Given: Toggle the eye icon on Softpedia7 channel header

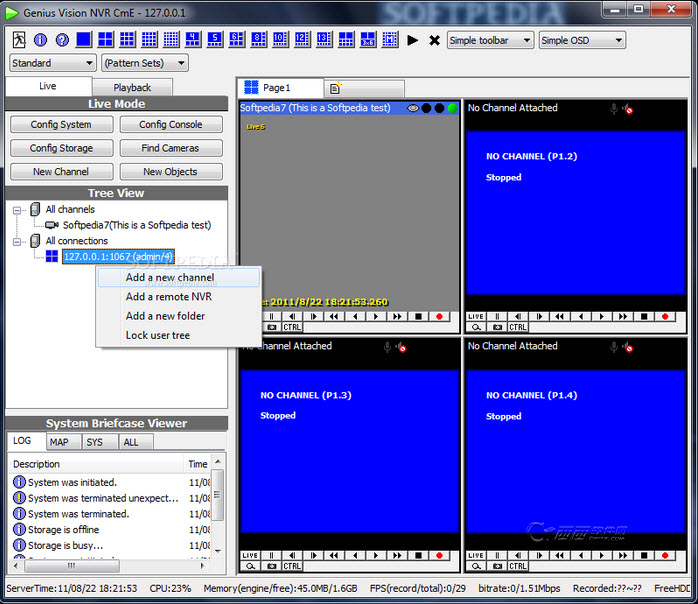Looking at the screenshot, I should point(413,108).
